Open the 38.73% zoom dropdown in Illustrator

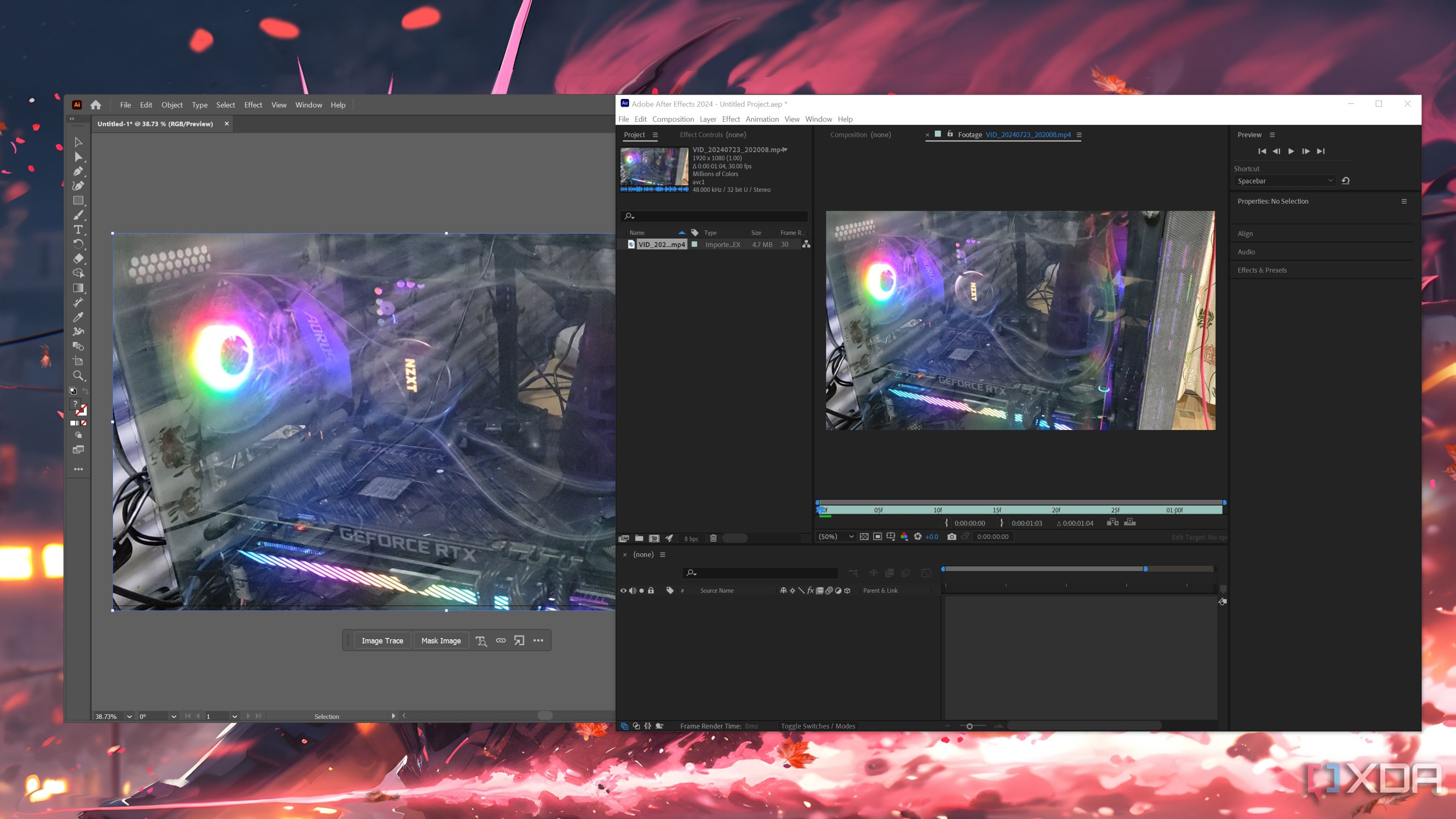click(x=129, y=716)
